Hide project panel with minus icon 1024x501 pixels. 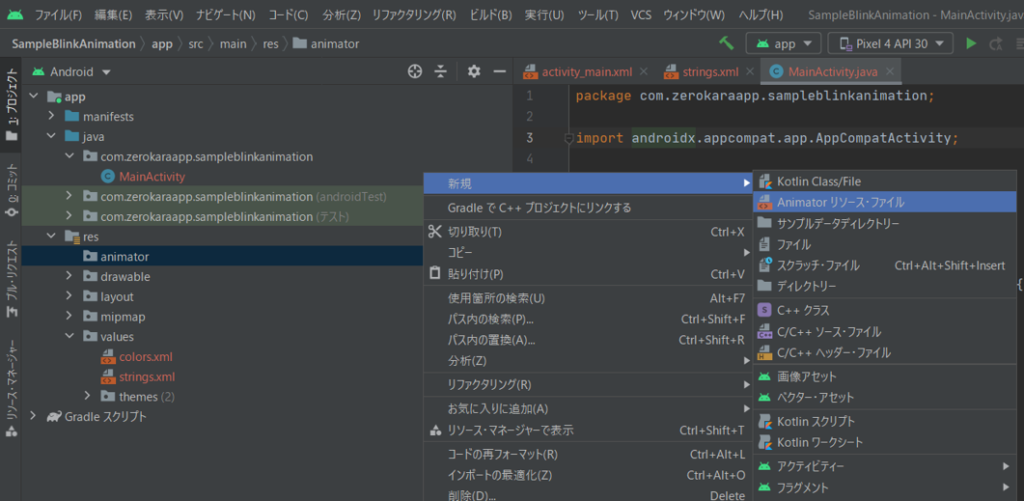[x=500, y=71]
